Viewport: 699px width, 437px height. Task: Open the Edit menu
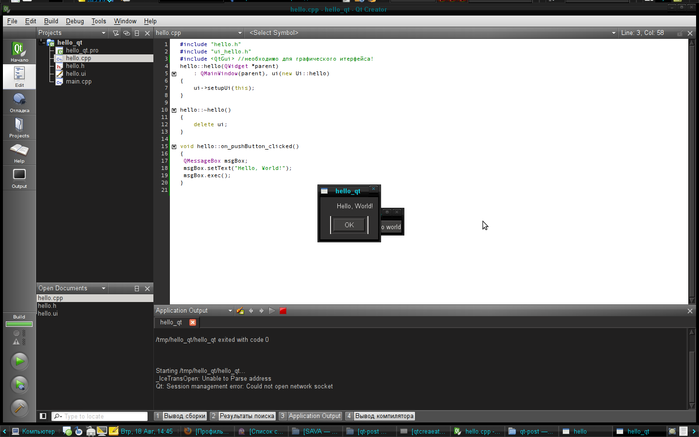click(30, 21)
